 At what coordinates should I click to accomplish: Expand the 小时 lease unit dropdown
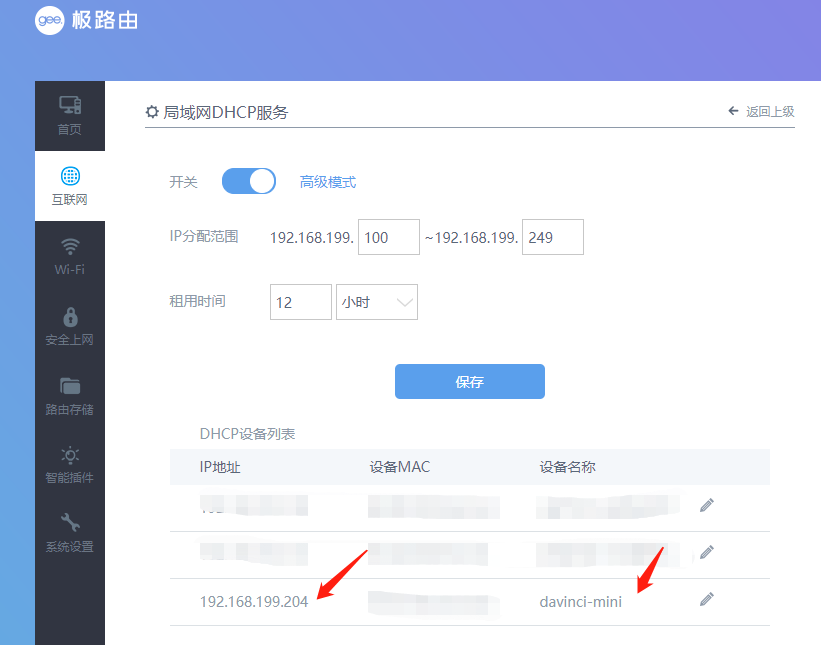click(376, 302)
